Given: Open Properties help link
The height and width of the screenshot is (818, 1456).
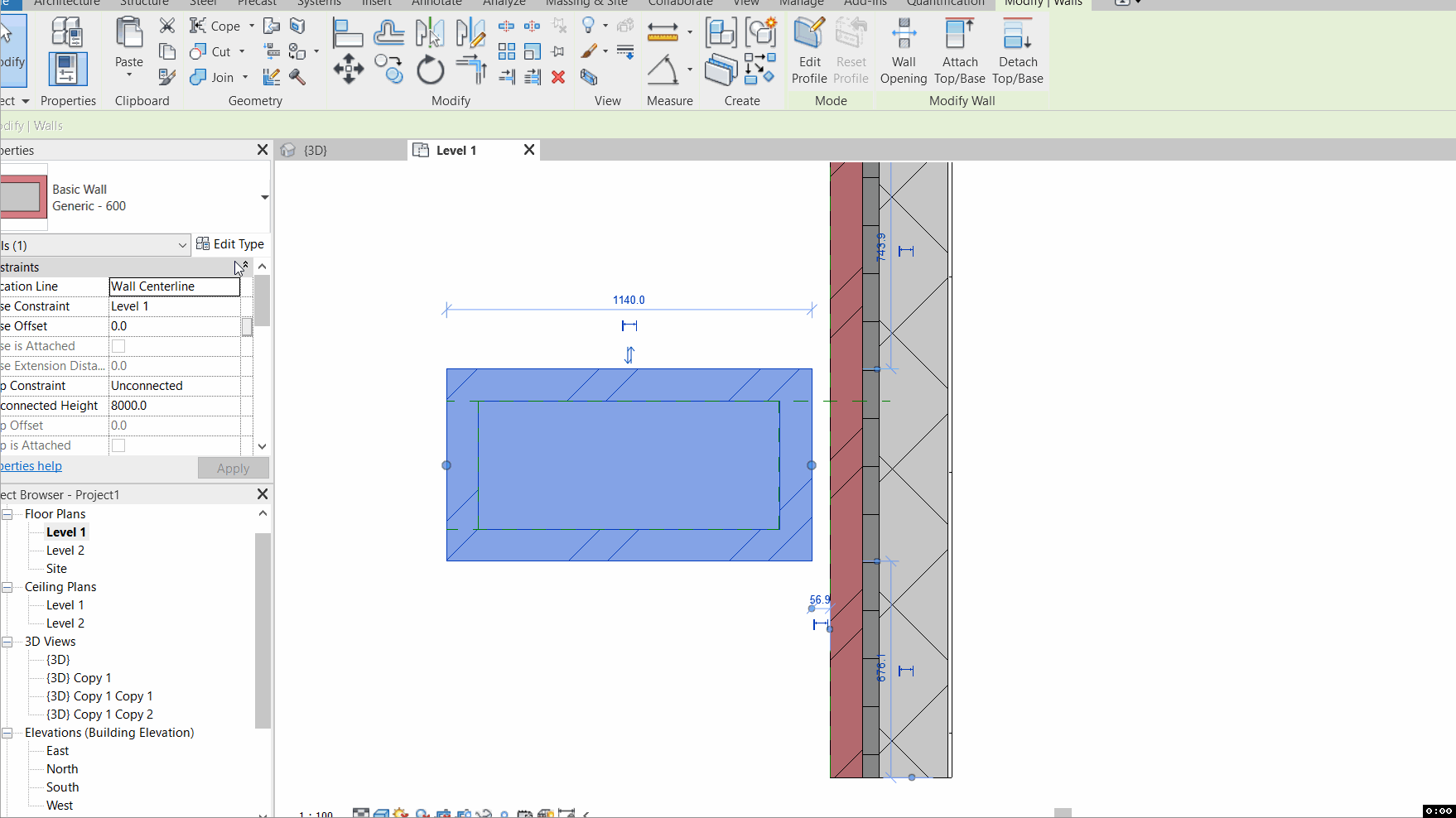Looking at the screenshot, I should click(x=31, y=465).
